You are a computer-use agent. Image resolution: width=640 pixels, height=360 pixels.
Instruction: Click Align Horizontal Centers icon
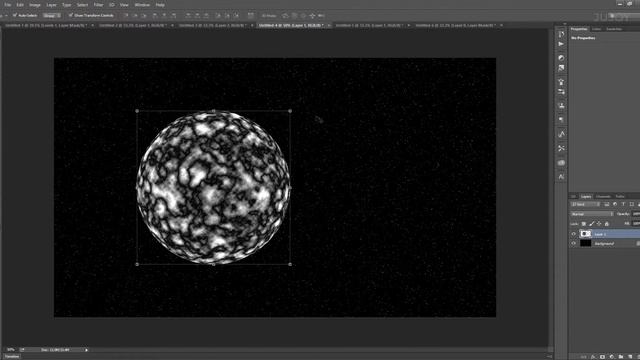[164, 16]
